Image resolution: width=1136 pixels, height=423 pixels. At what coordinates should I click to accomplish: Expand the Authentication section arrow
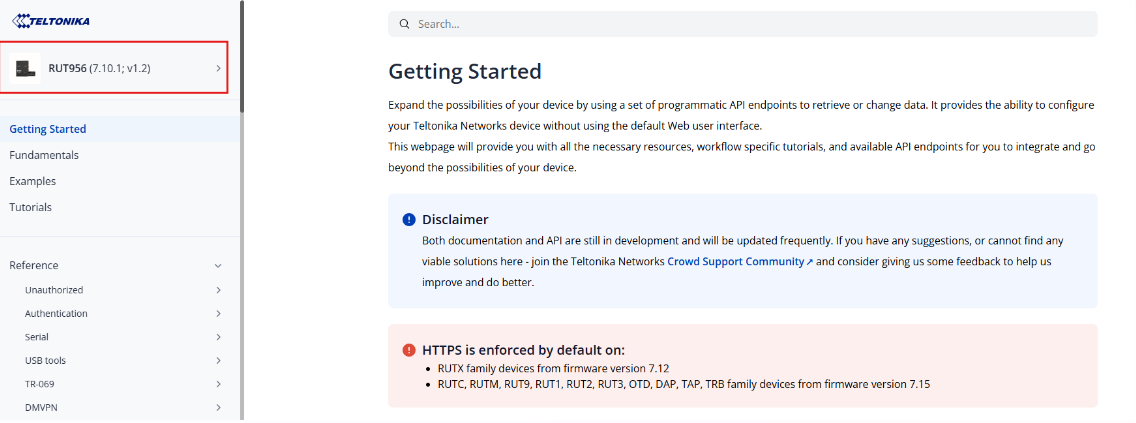coord(218,314)
